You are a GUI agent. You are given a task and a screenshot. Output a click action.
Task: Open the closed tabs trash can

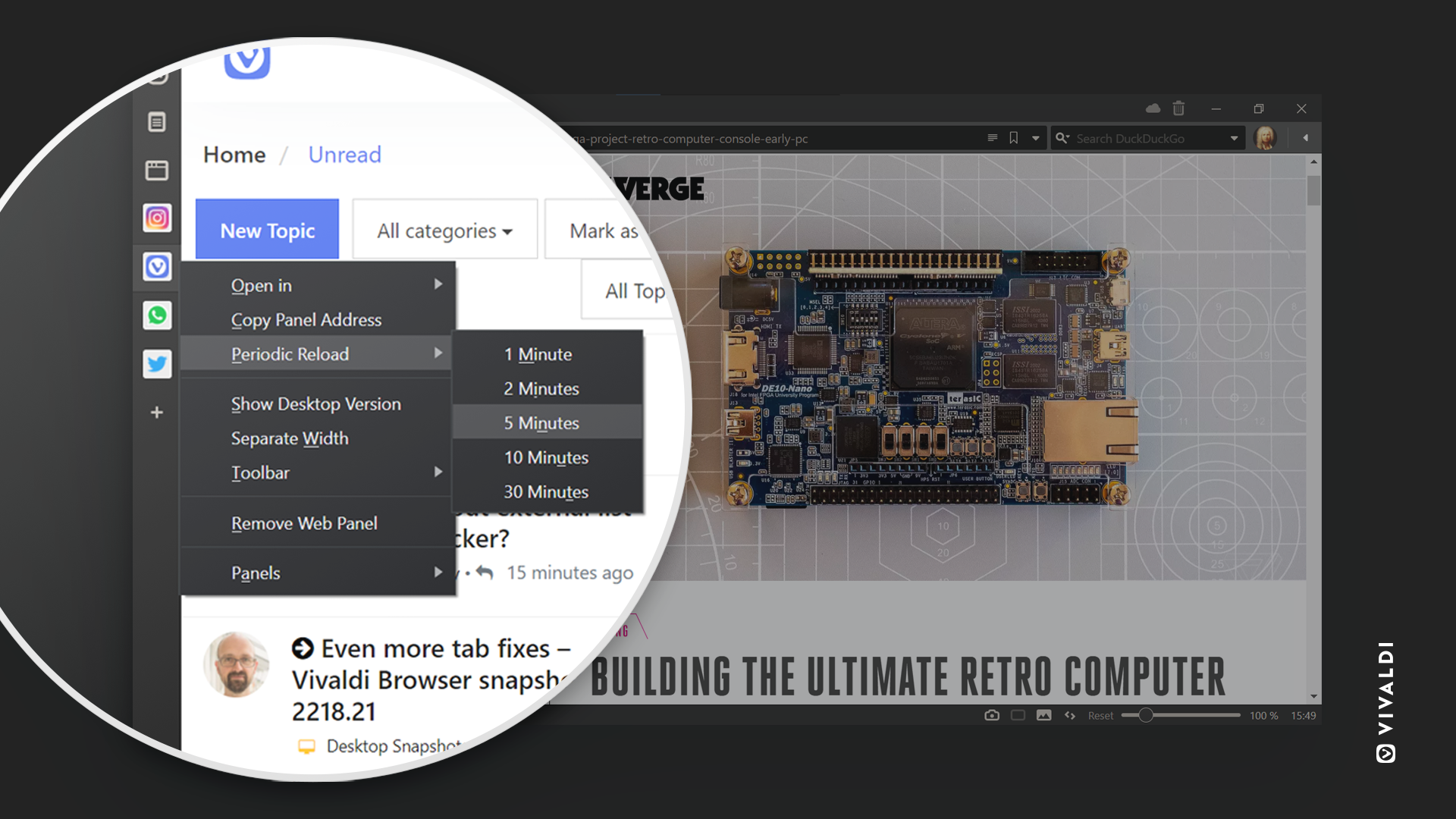click(x=1178, y=108)
